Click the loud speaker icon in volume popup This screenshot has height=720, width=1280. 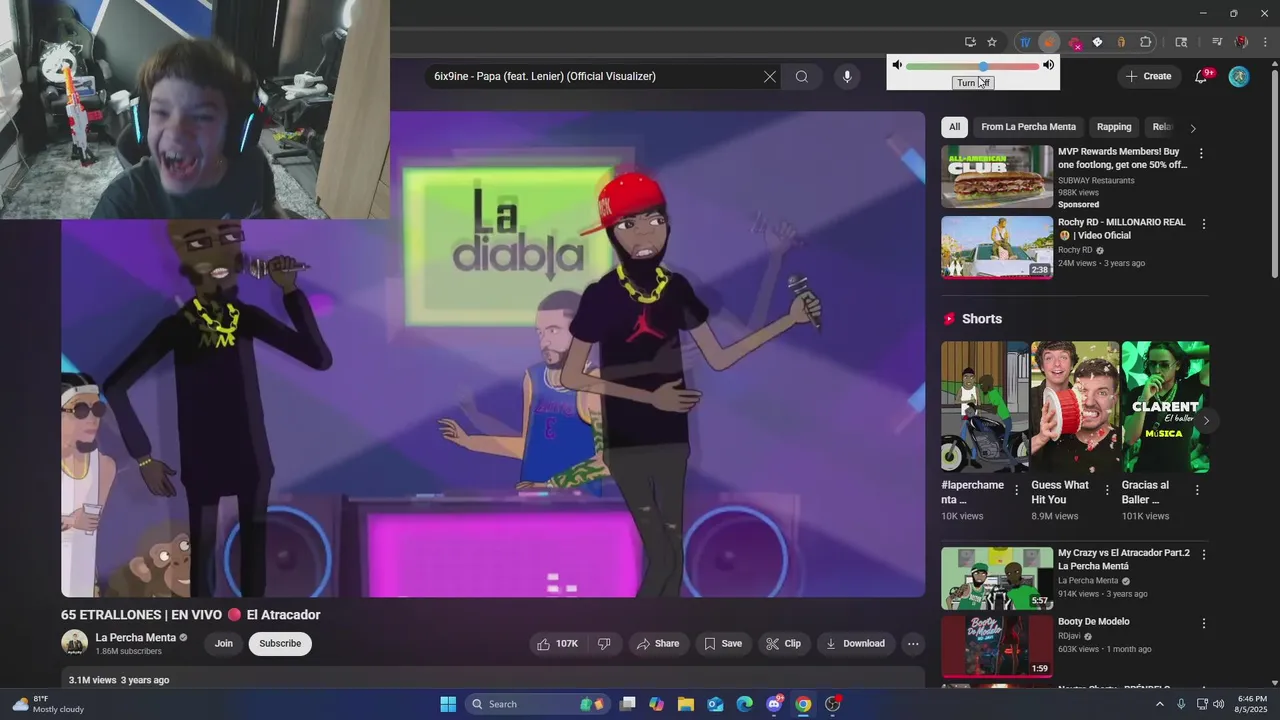coord(1048,65)
